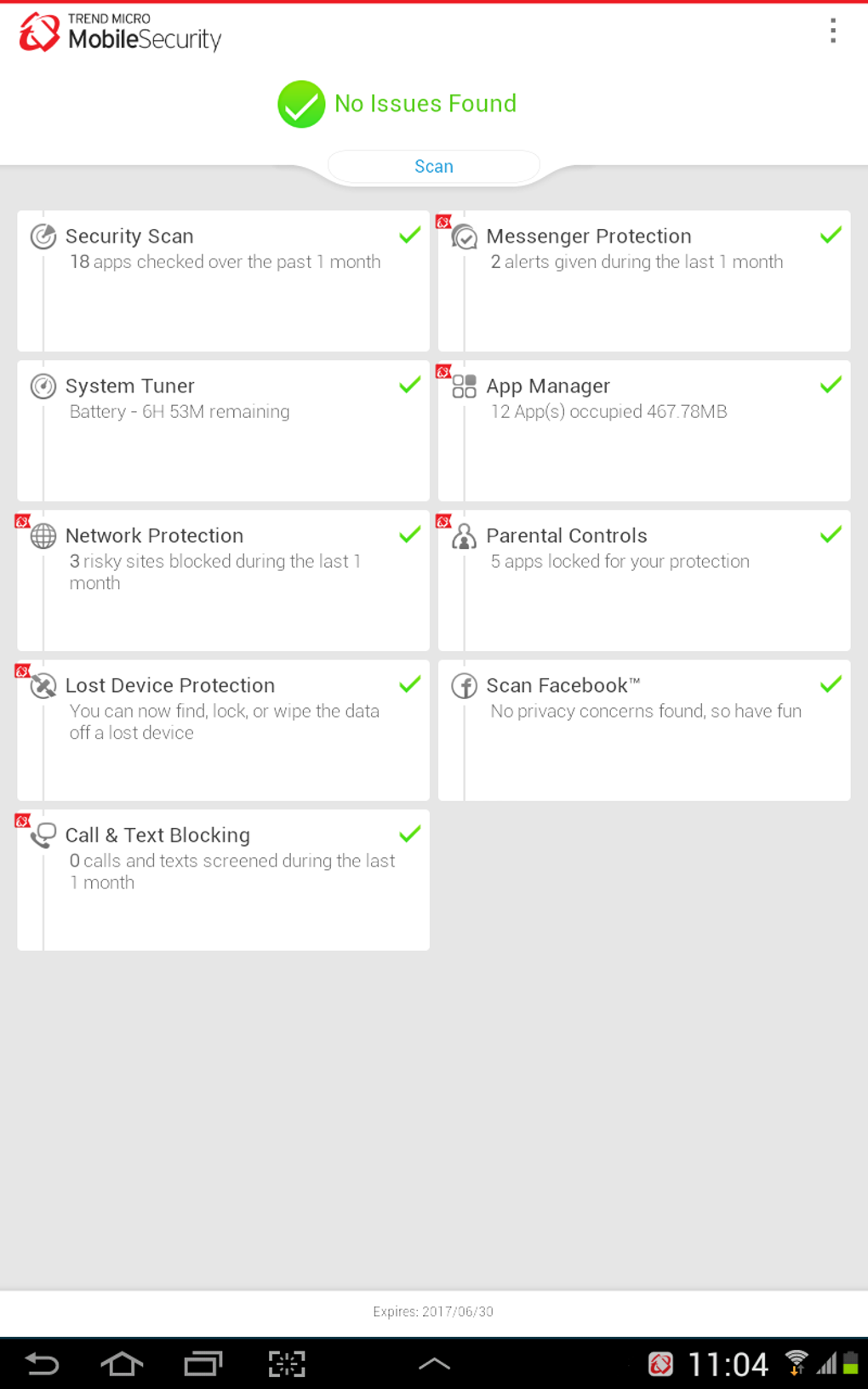The height and width of the screenshot is (1389, 868).
Task: Open the Parental Controls people icon
Action: point(465,536)
